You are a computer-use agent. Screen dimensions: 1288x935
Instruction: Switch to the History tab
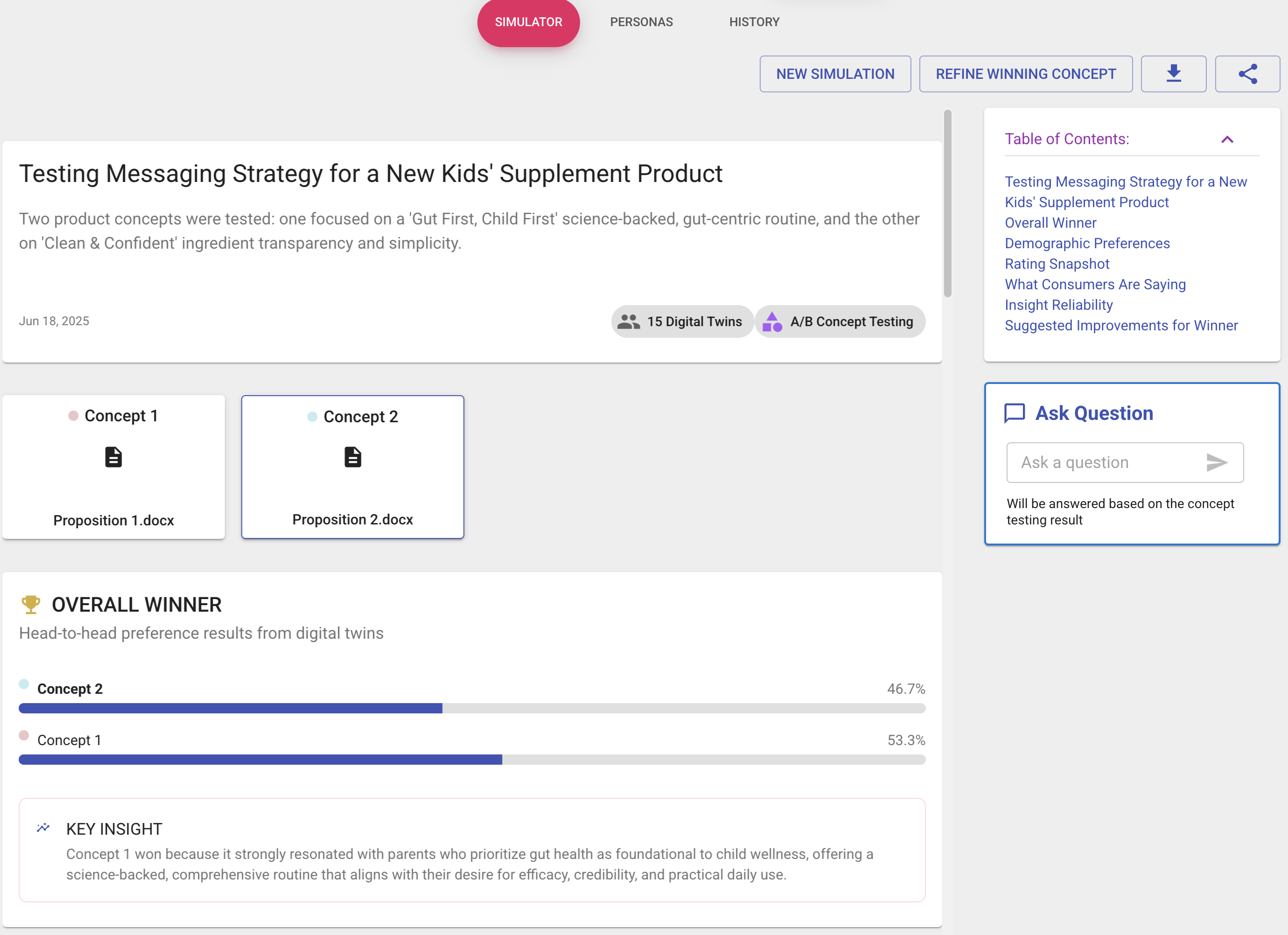pos(754,22)
